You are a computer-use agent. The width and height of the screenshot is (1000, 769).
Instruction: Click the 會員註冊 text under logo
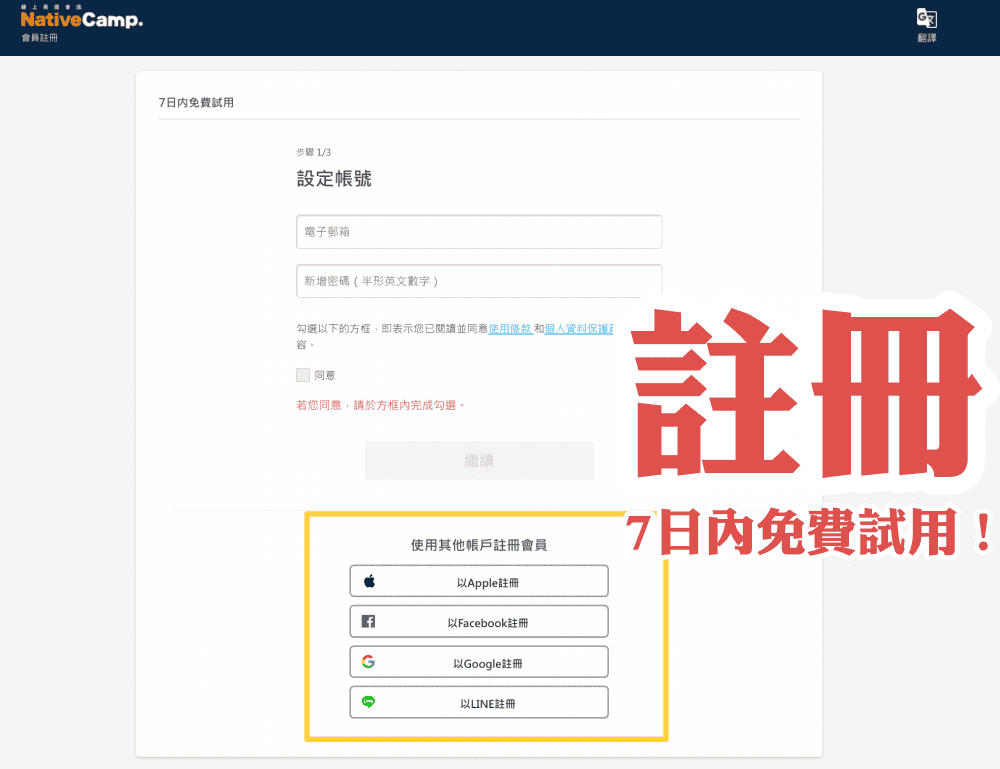pyautogui.click(x=40, y=38)
